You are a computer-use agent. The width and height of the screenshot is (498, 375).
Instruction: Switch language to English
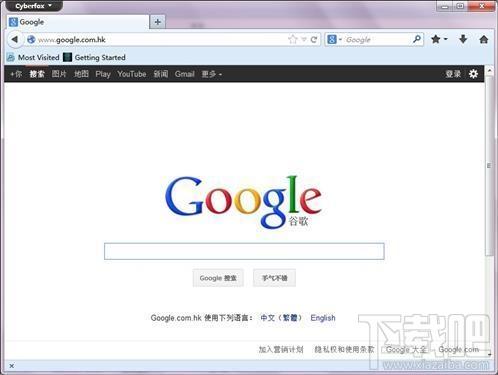[x=323, y=318]
